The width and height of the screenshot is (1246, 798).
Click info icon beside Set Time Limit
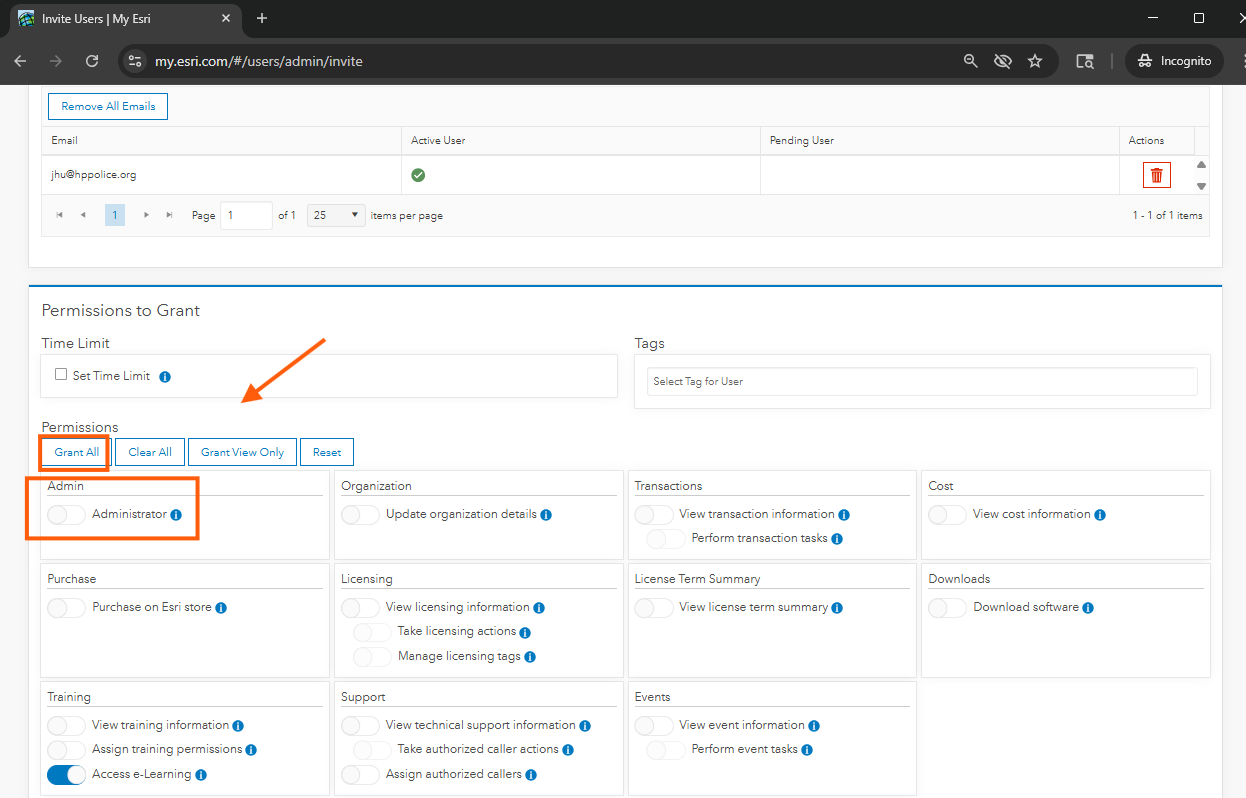165,377
